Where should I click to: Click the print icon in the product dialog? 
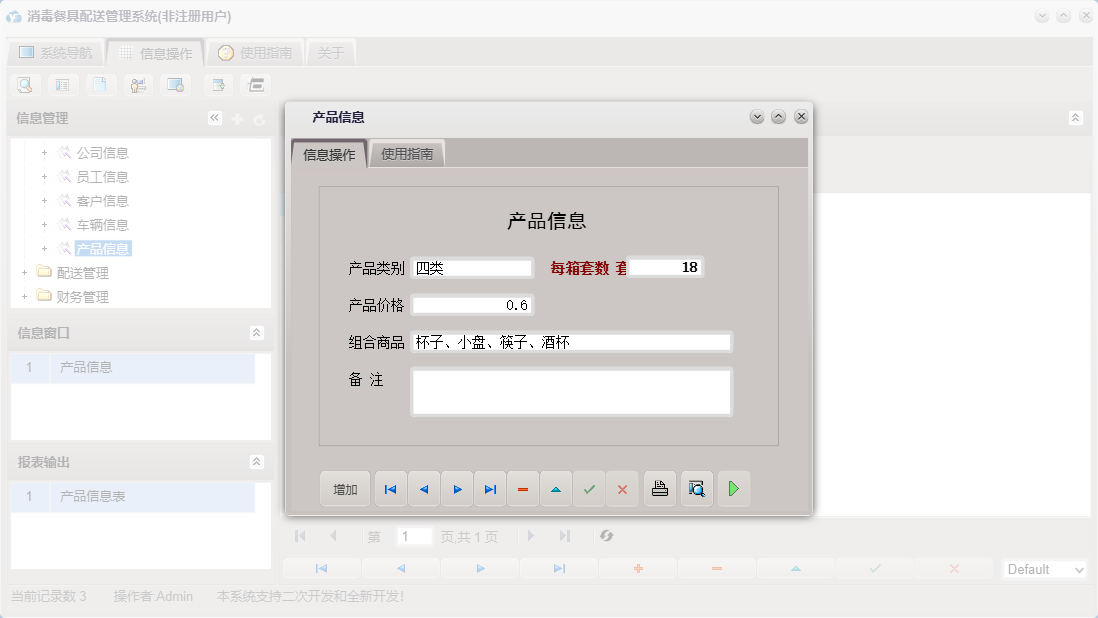tap(660, 488)
